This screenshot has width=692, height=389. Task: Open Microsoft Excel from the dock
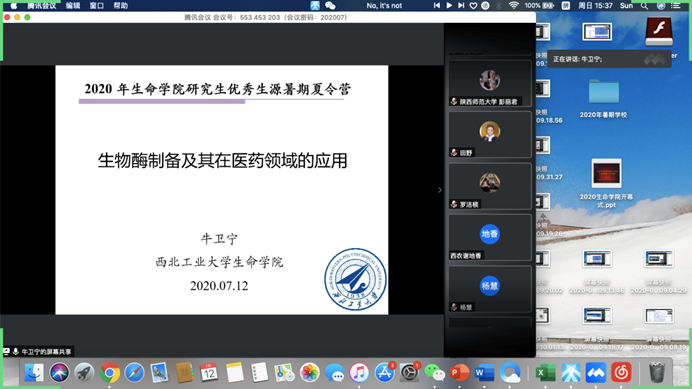tap(545, 373)
